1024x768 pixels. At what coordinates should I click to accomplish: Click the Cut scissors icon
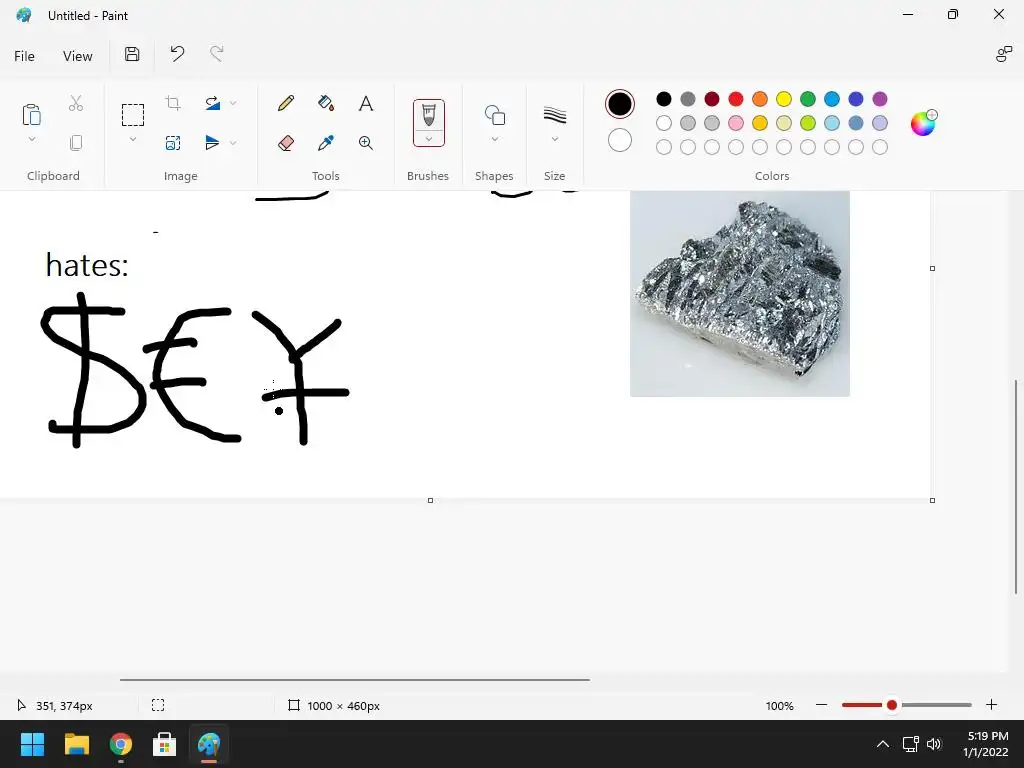76,103
